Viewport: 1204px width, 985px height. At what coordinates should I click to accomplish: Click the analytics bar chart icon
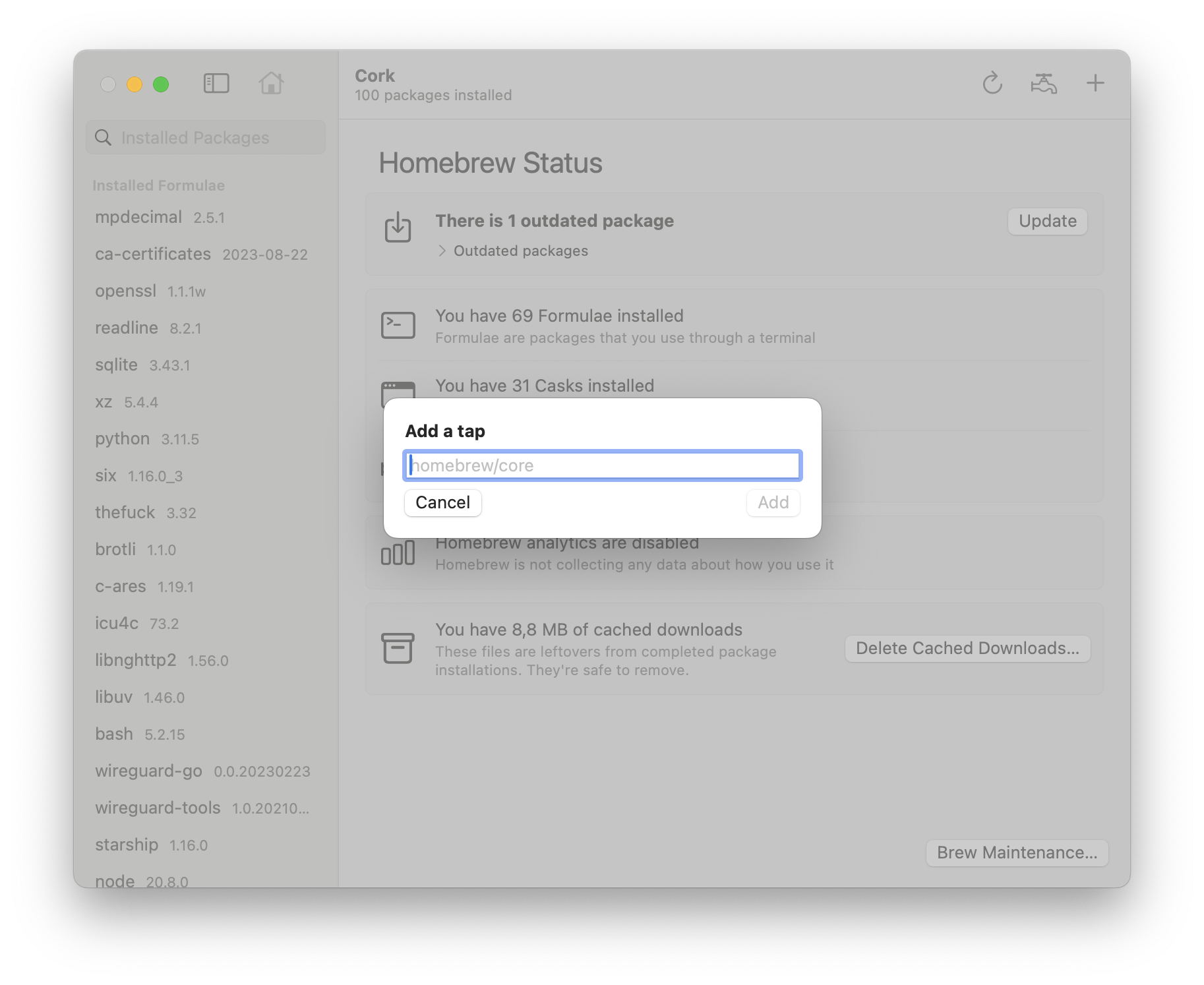(x=398, y=552)
